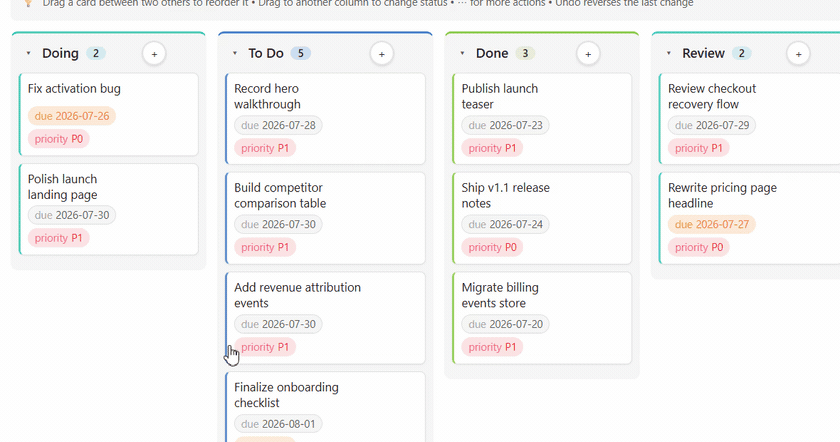Image resolution: width=840 pixels, height=442 pixels.
Task: Collapse the To Do column
Action: pyautogui.click(x=235, y=53)
